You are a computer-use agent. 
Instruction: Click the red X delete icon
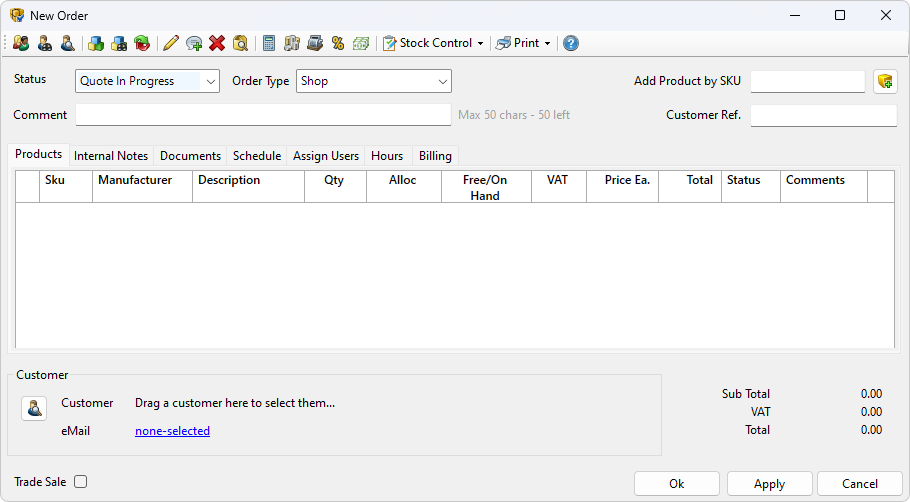[217, 43]
